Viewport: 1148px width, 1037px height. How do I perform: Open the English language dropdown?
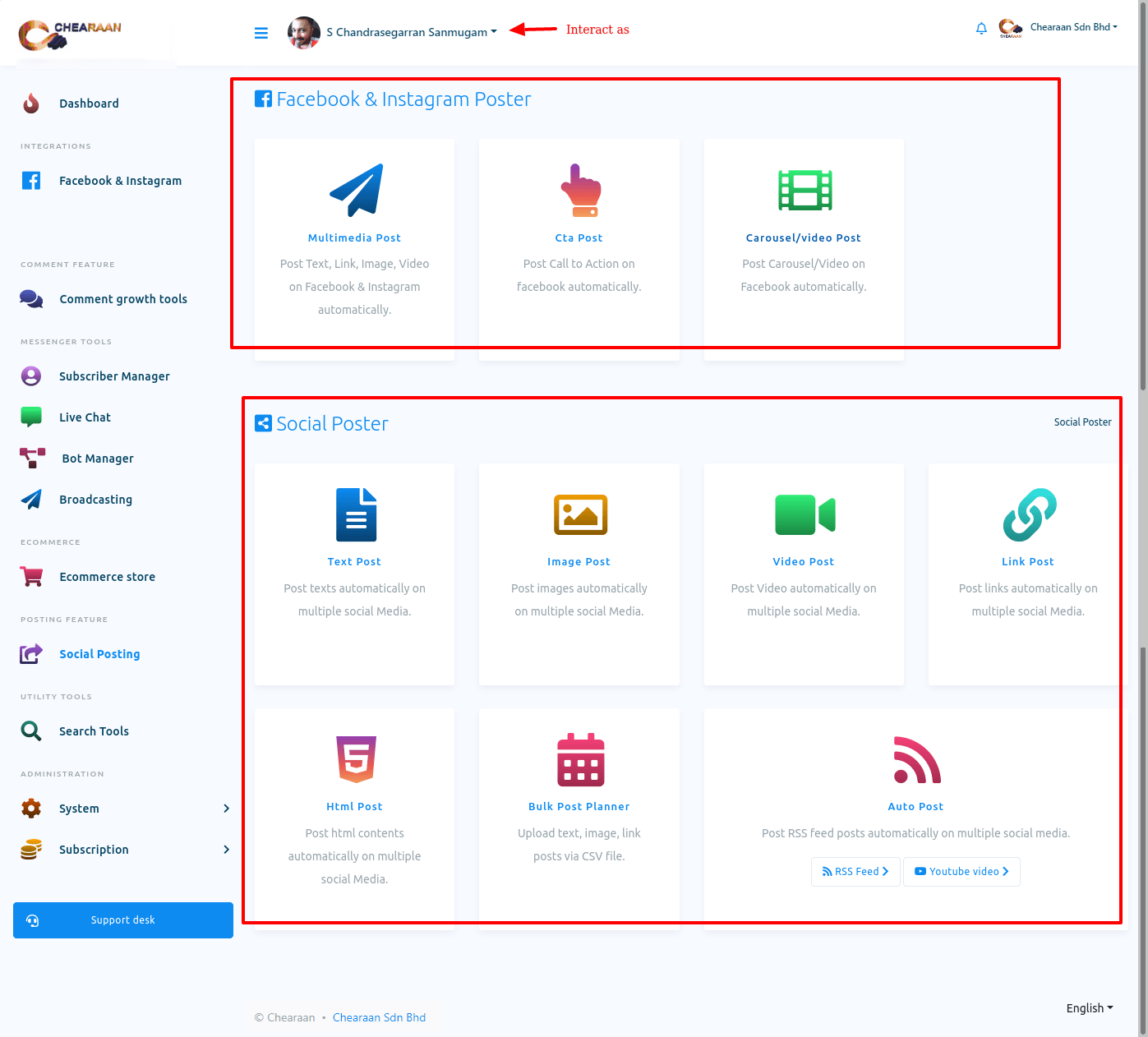1089,1008
